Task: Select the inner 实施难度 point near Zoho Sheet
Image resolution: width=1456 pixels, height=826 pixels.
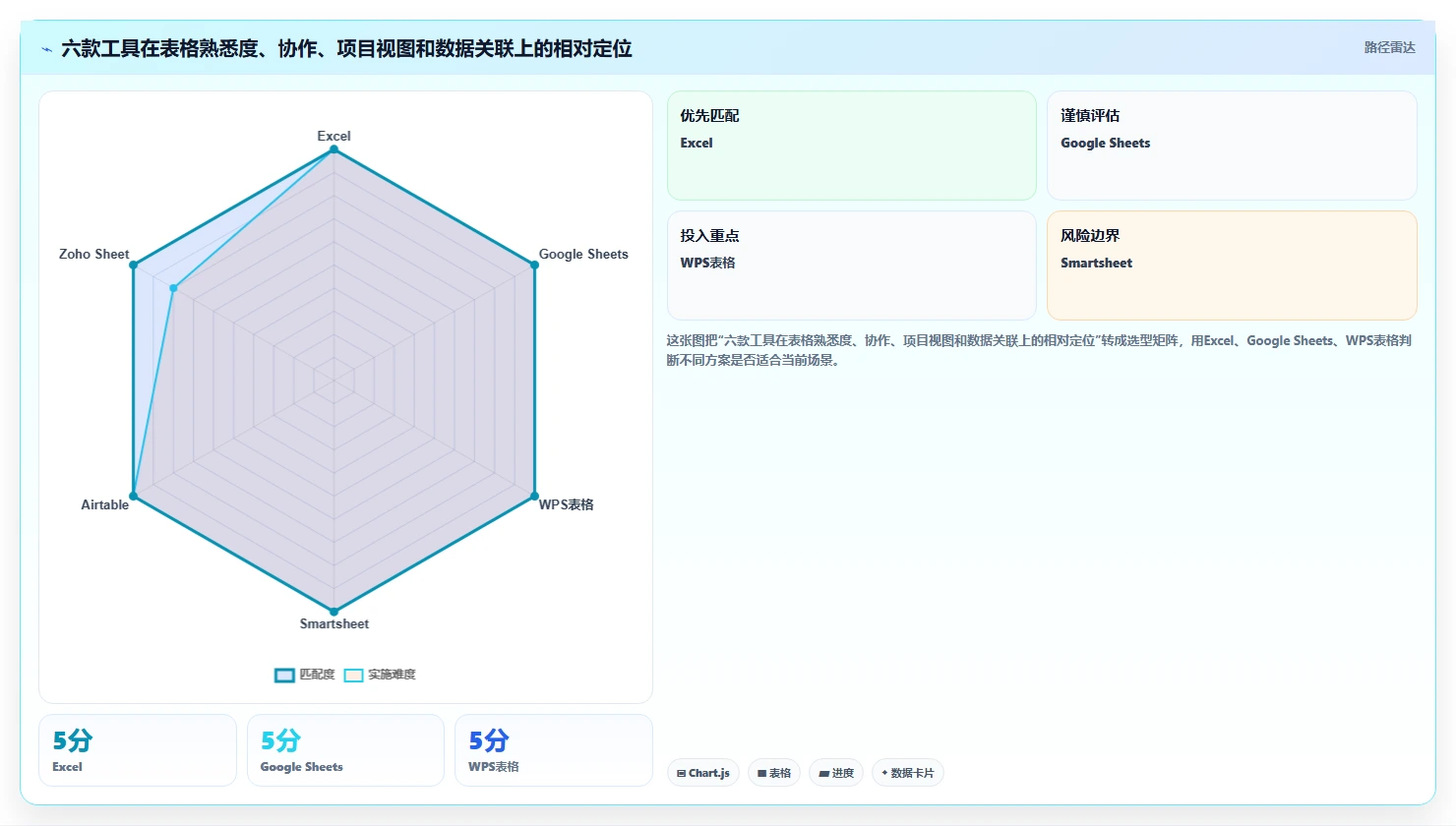Action: [x=173, y=288]
